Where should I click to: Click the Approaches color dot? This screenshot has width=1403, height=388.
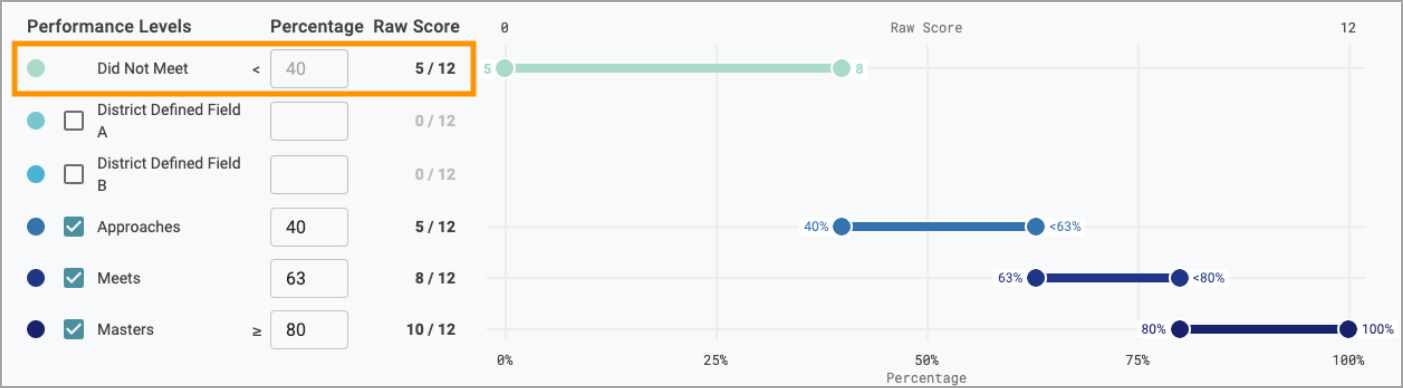coord(36,227)
